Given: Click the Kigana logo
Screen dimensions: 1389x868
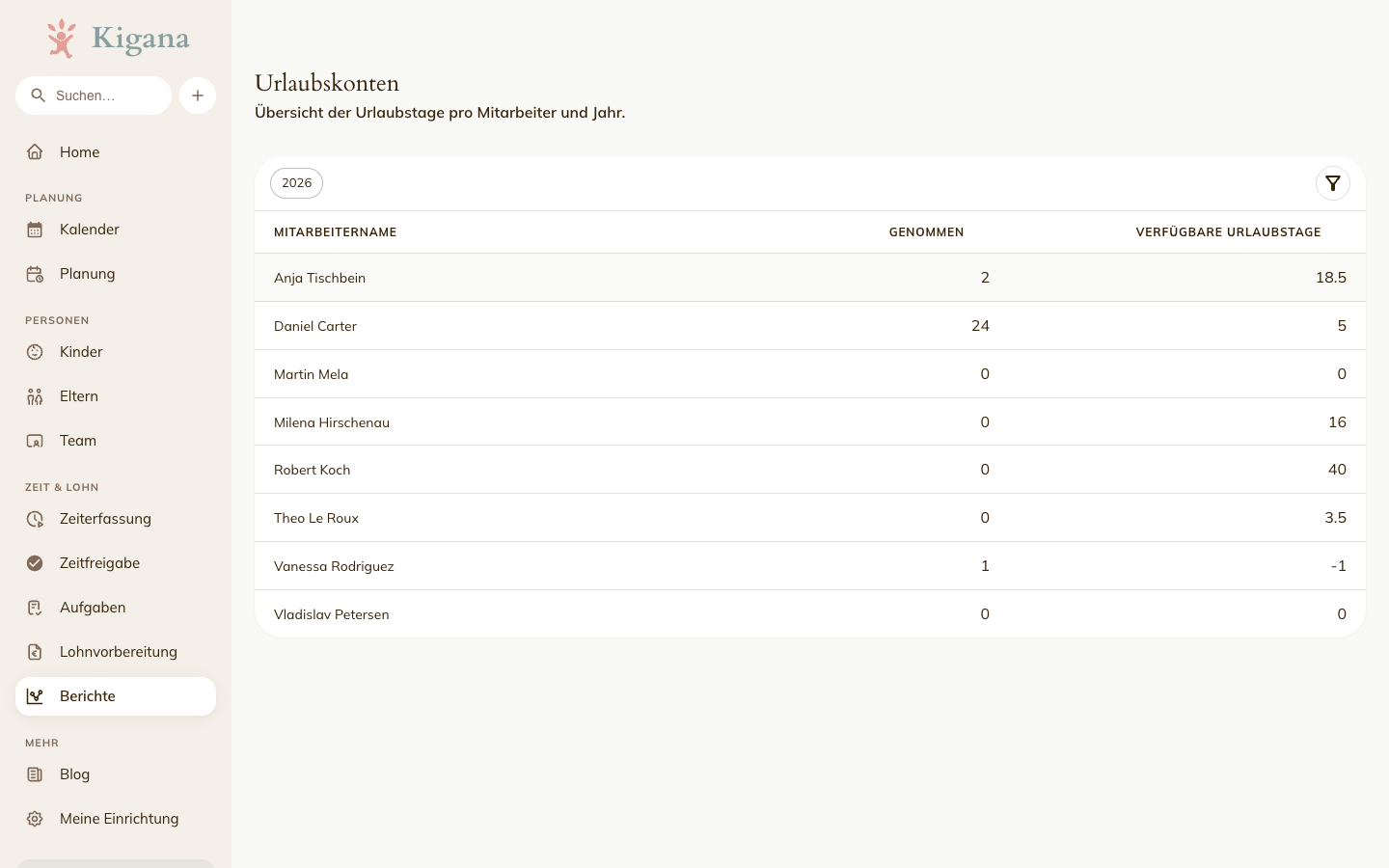Looking at the screenshot, I should 118,39.
